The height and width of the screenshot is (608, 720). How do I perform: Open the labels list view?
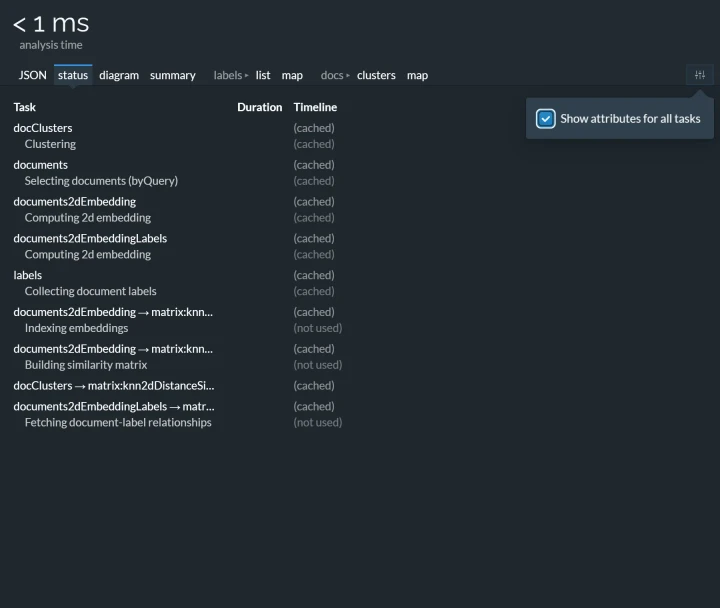point(263,75)
